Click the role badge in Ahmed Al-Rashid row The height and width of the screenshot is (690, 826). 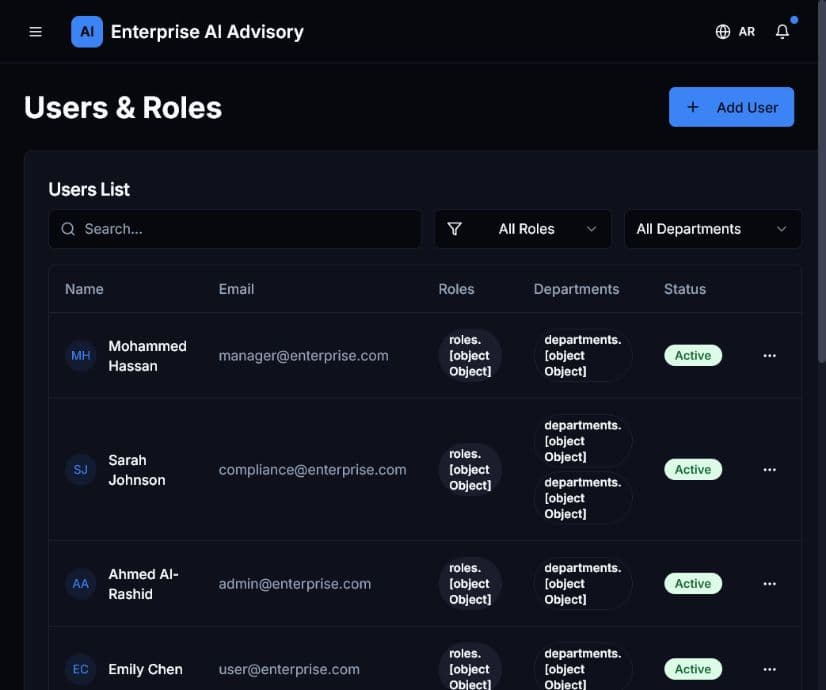click(x=470, y=584)
